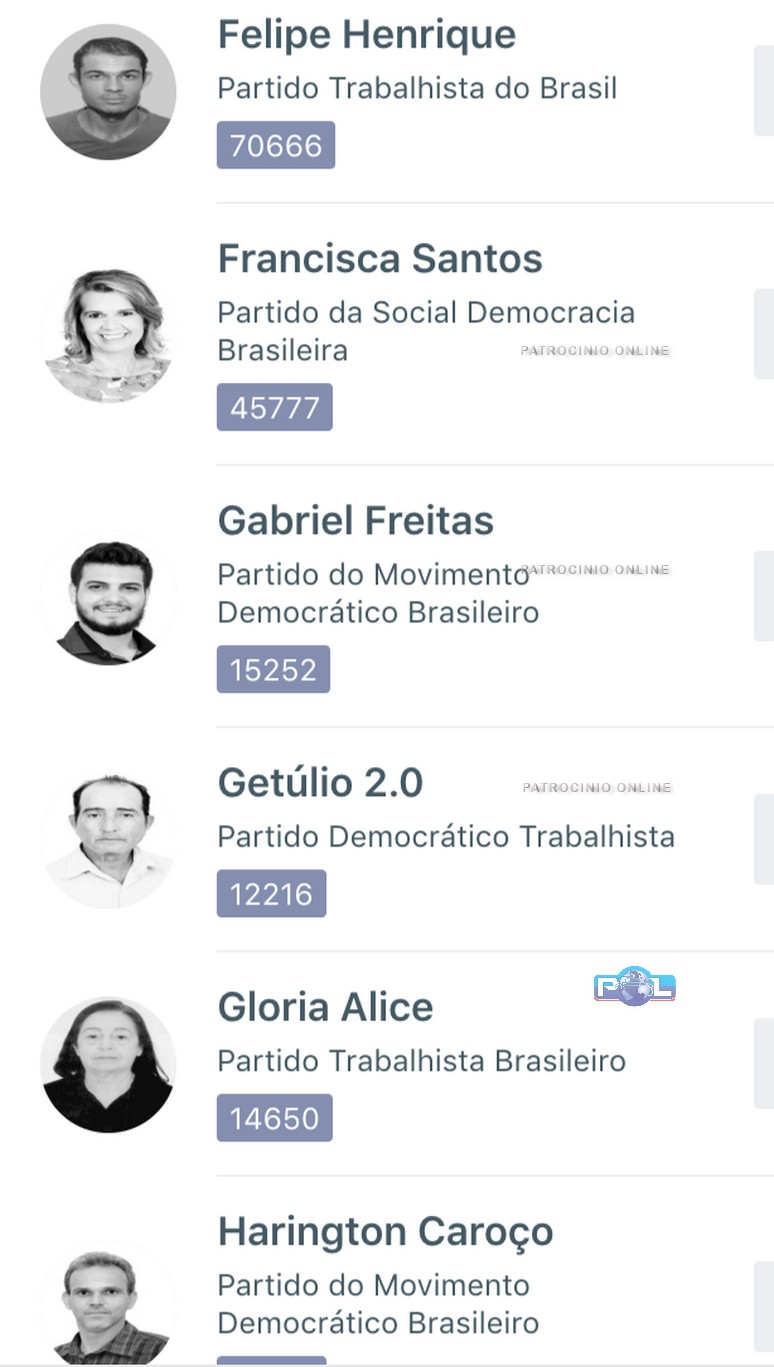The width and height of the screenshot is (774, 1367).
Task: Select the 15252 number badge
Action: click(273, 670)
